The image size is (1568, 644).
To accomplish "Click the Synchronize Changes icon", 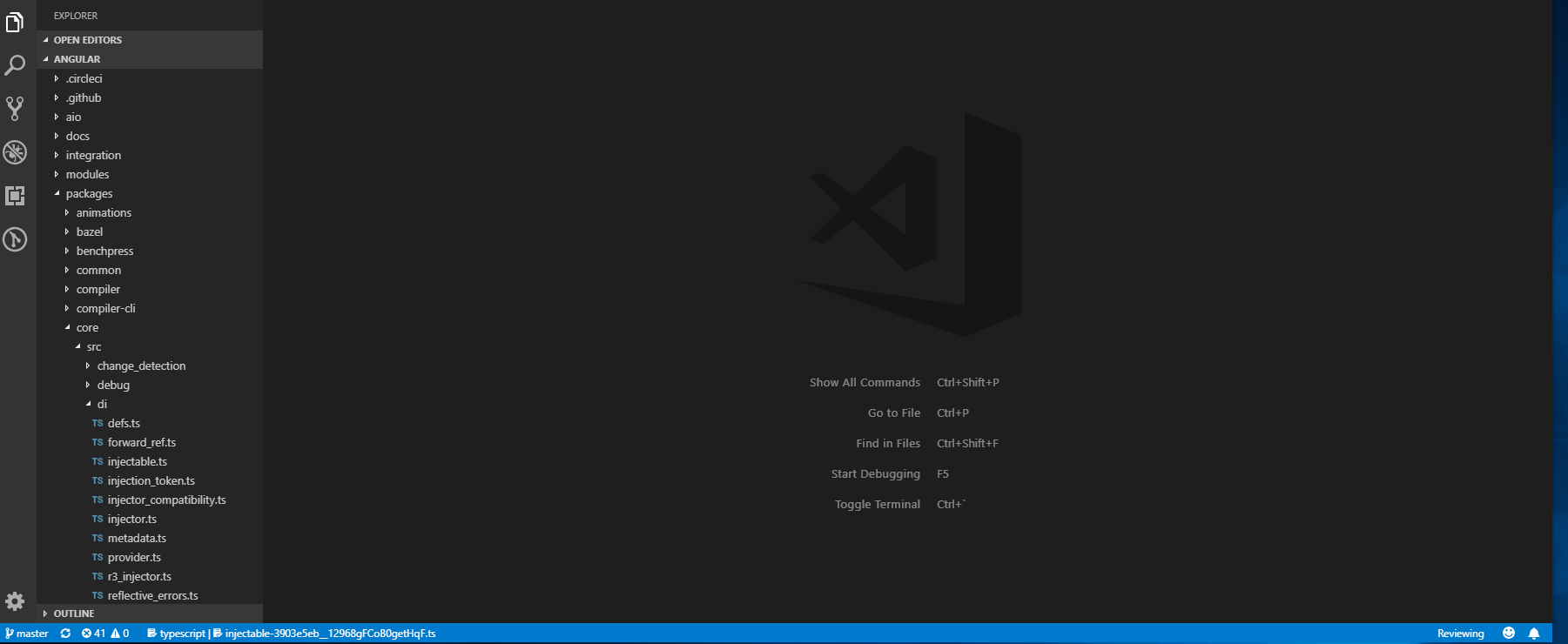I will click(x=65, y=634).
